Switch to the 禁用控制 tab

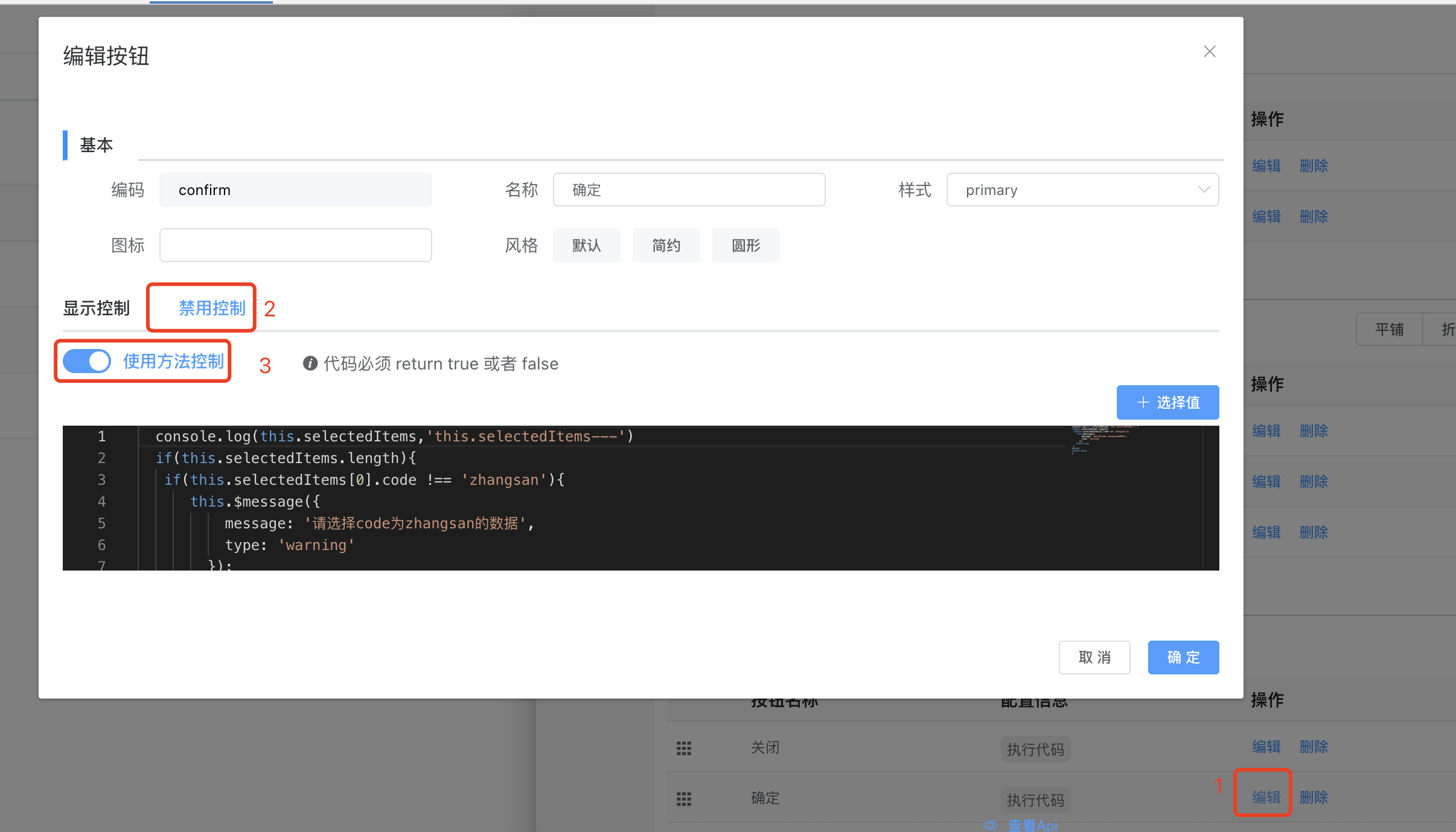click(212, 308)
